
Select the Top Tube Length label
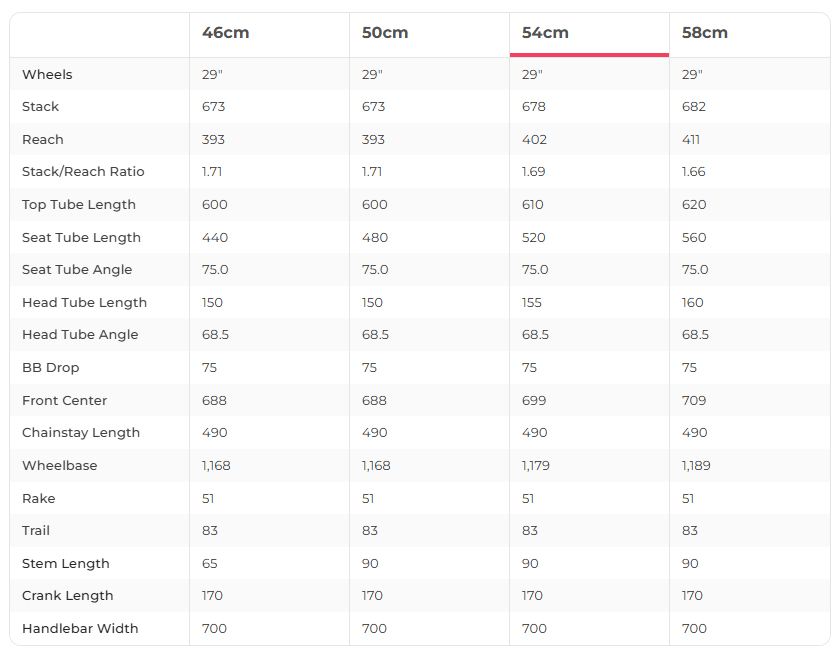click(79, 205)
